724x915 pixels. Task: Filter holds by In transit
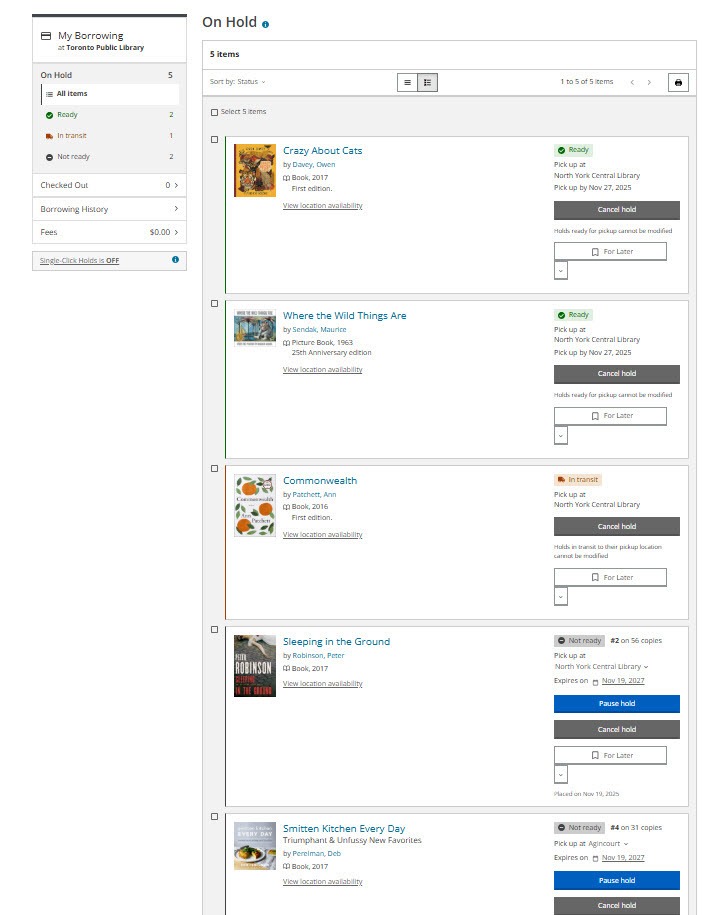(110, 136)
